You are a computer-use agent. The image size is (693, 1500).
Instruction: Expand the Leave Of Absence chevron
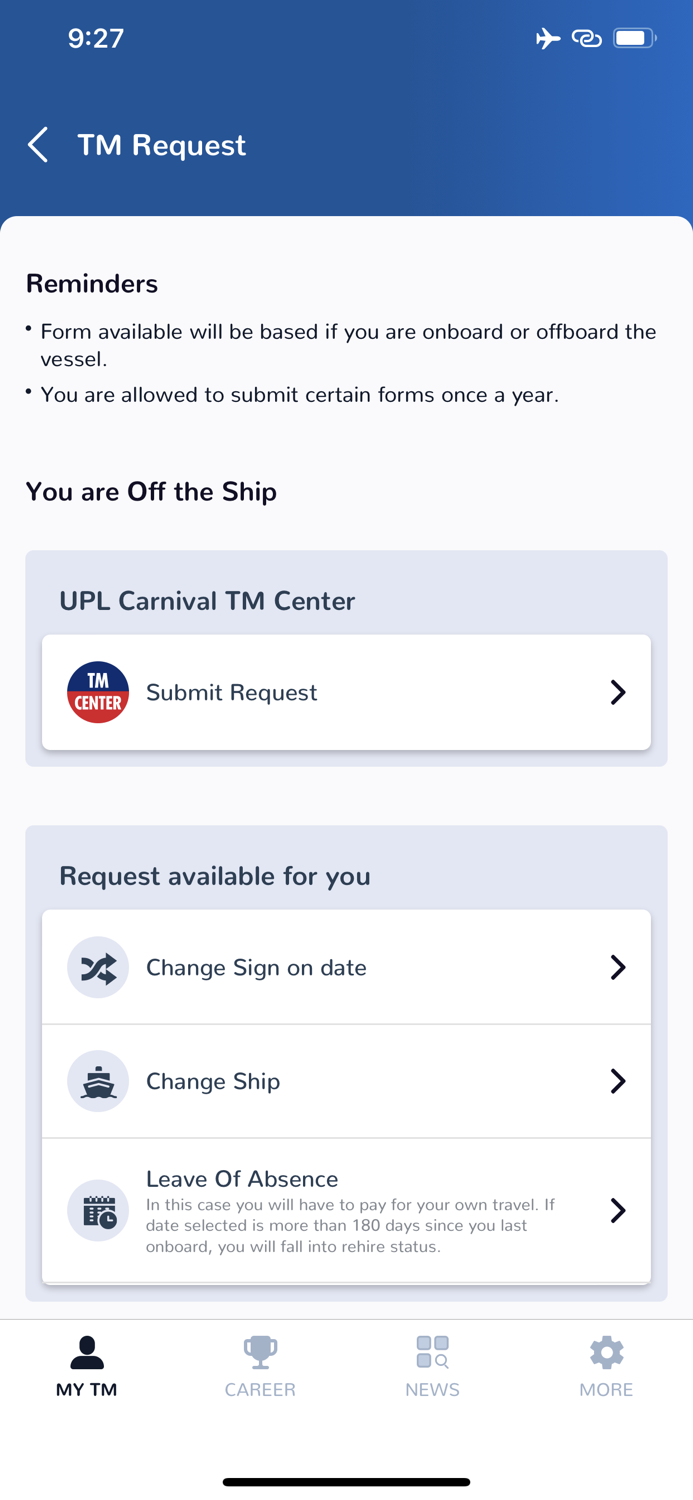(619, 1210)
